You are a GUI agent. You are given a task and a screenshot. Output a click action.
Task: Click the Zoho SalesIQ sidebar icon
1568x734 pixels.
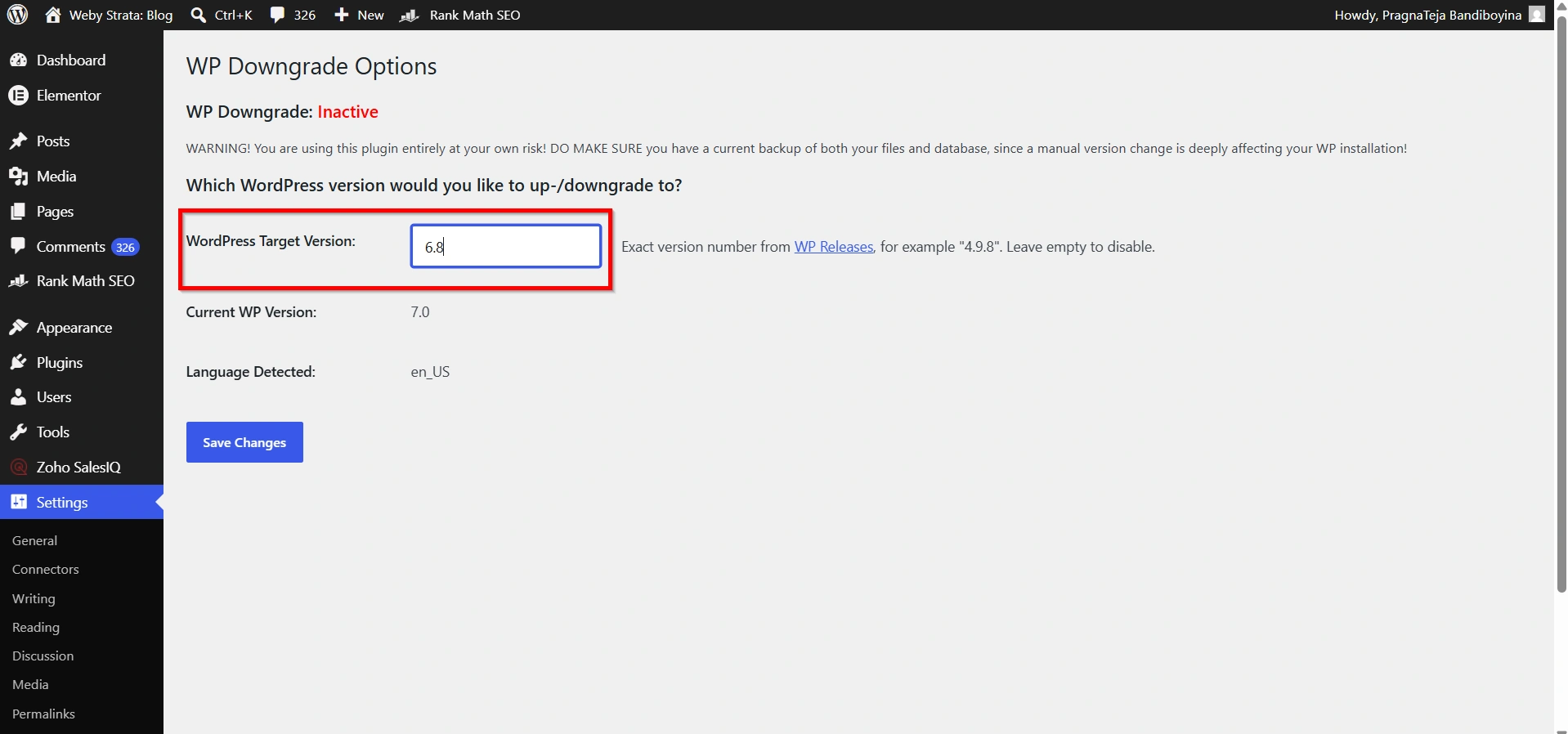coord(18,468)
